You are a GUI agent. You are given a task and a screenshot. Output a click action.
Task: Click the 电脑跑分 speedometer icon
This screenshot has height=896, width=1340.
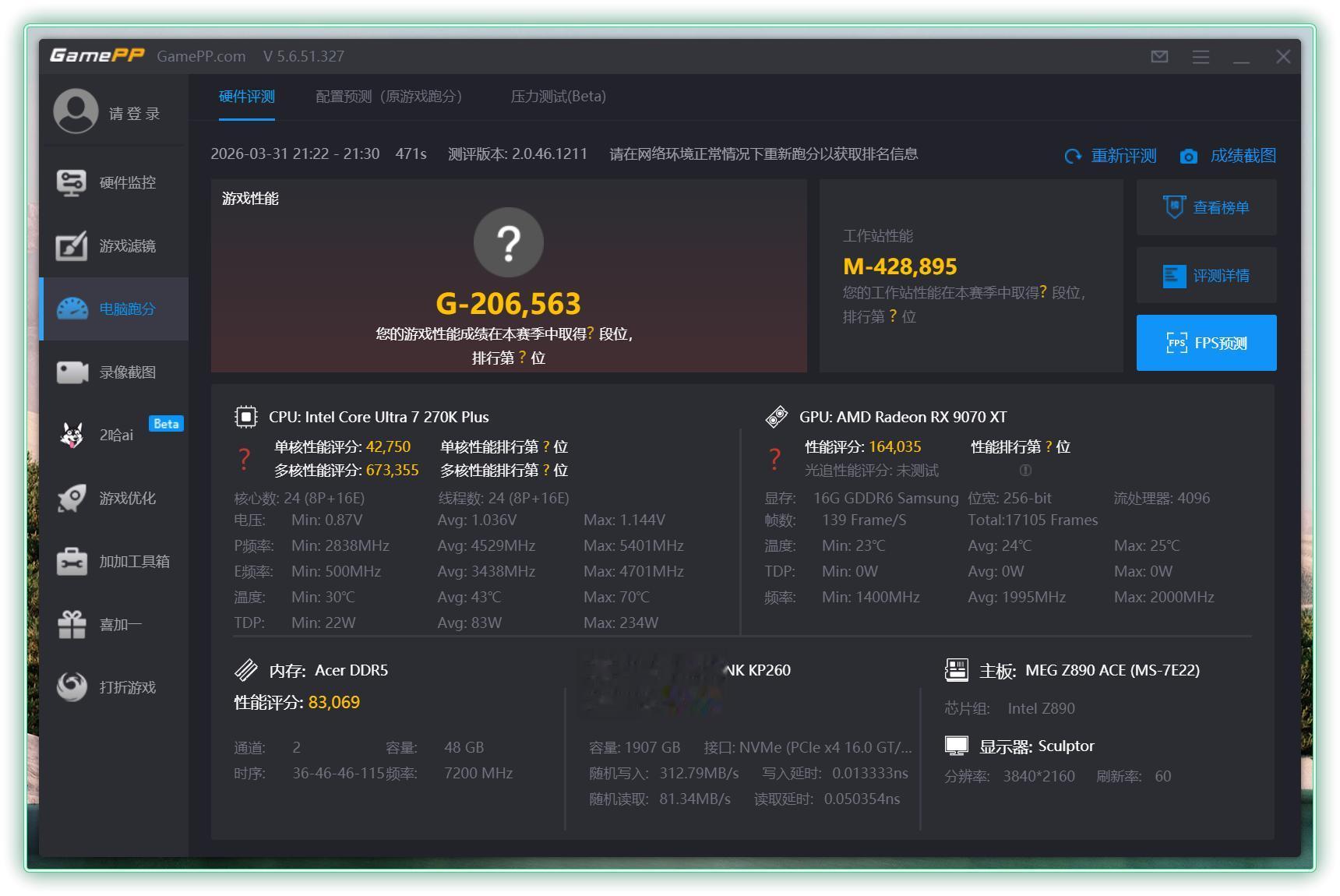tap(72, 309)
